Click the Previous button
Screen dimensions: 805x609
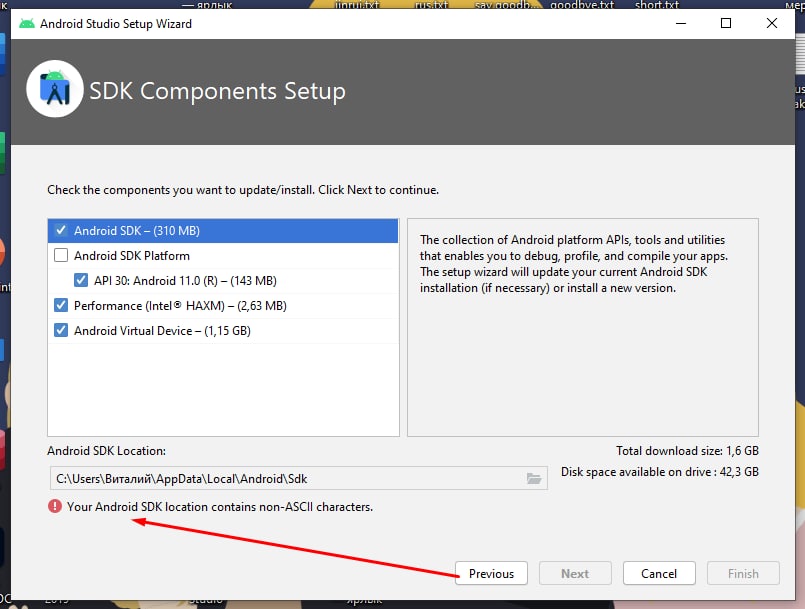(x=491, y=573)
